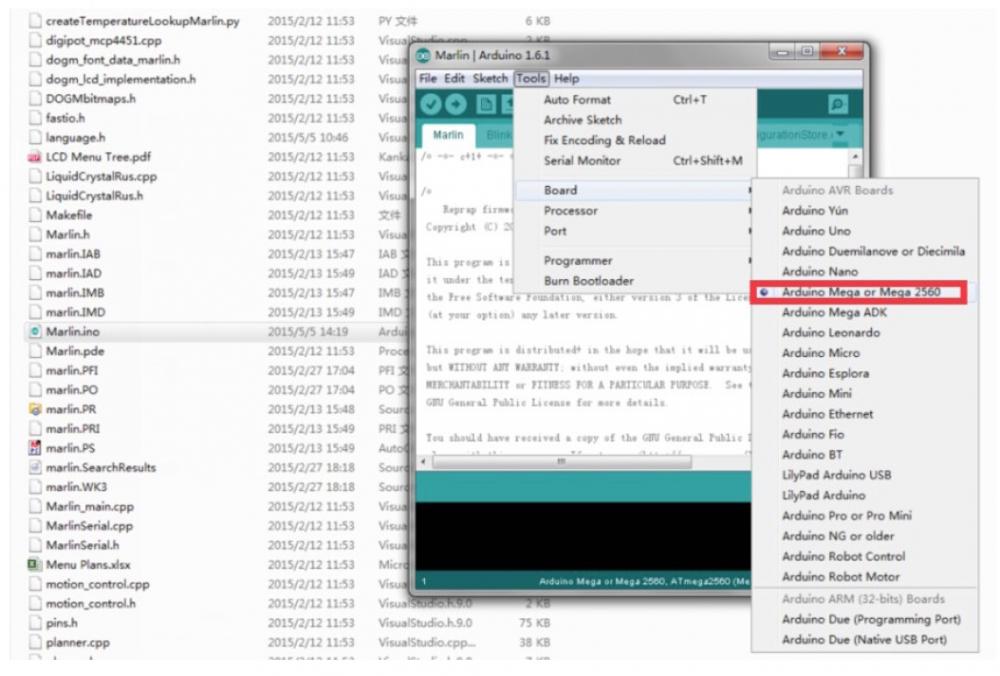Click the file icon beside Marlin.pde

(35, 351)
